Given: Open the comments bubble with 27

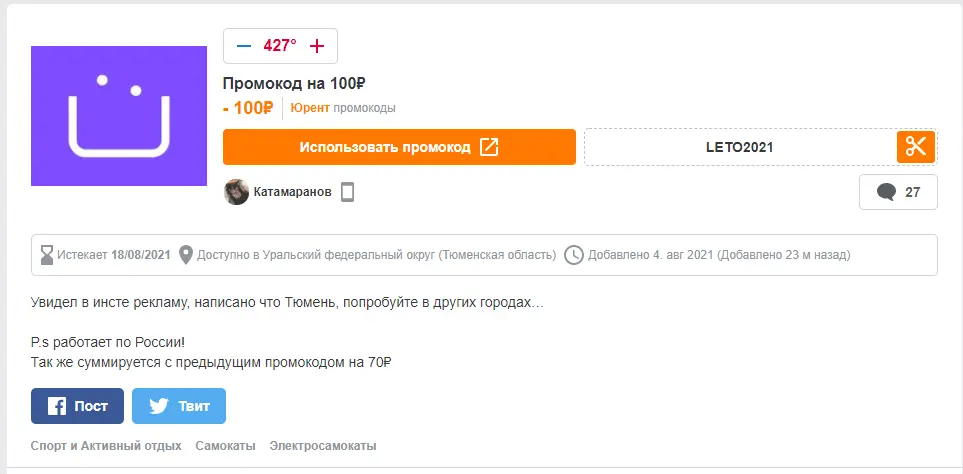Looking at the screenshot, I should pos(898,192).
